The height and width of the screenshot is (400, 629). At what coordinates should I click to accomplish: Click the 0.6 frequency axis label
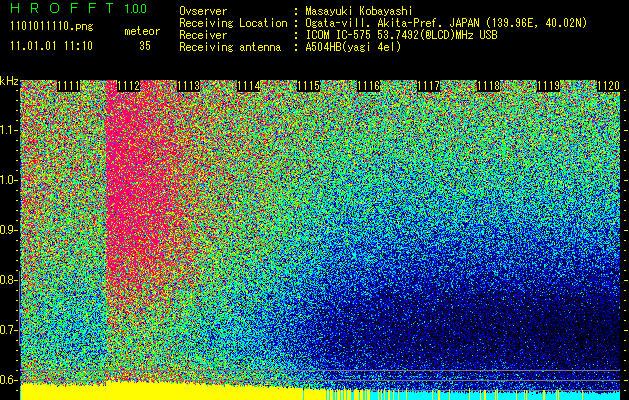point(8,380)
